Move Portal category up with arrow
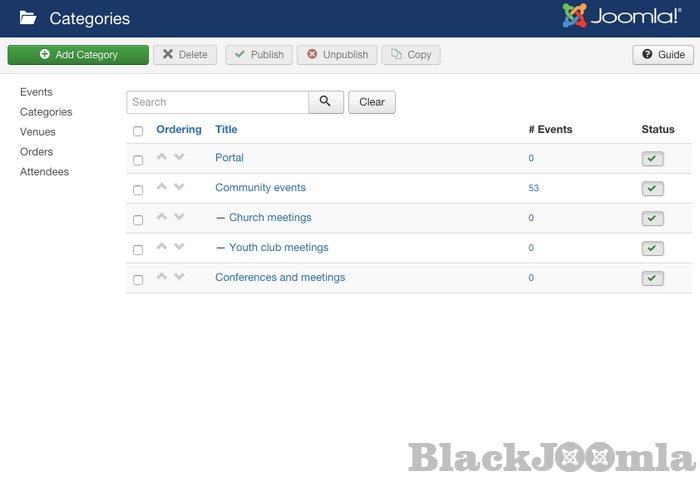The height and width of the screenshot is (477, 700). click(162, 157)
